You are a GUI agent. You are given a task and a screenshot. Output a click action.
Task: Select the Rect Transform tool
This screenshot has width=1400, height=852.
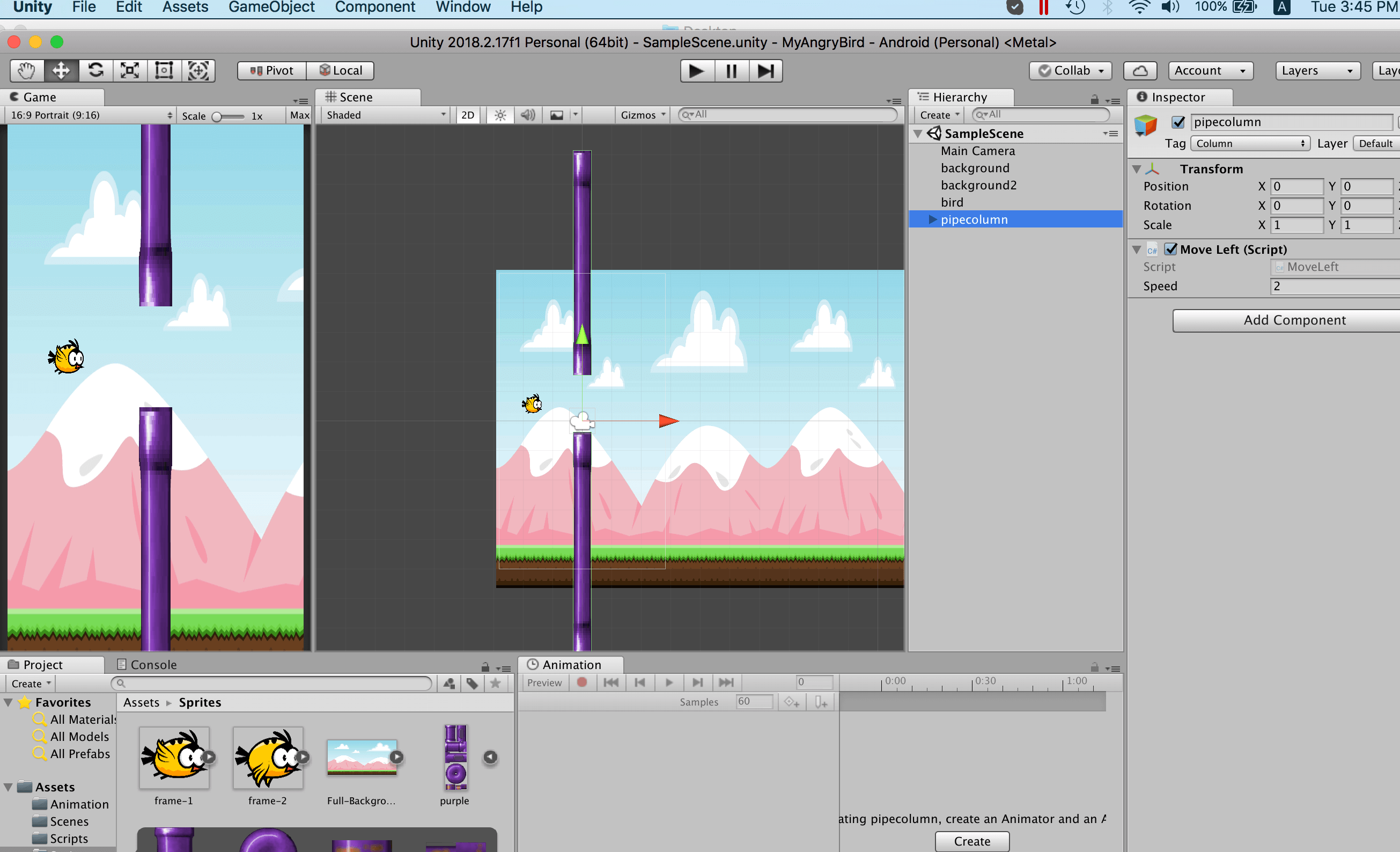click(x=164, y=70)
